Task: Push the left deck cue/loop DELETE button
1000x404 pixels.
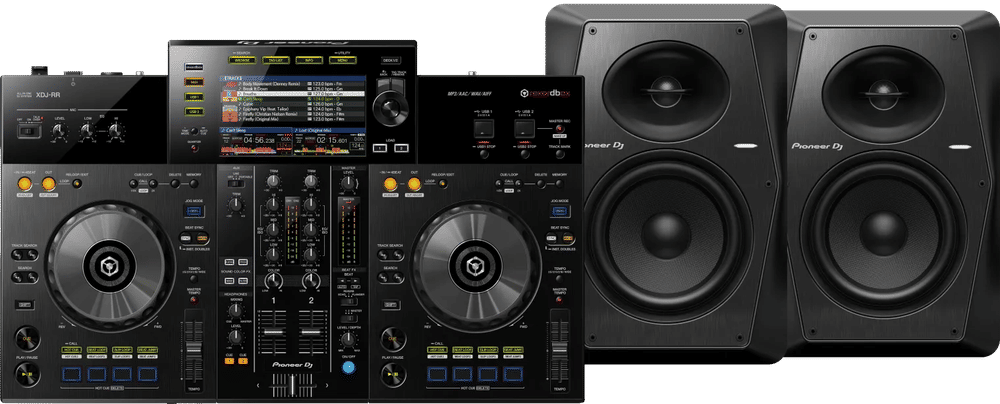Action: pyautogui.click(x=174, y=184)
